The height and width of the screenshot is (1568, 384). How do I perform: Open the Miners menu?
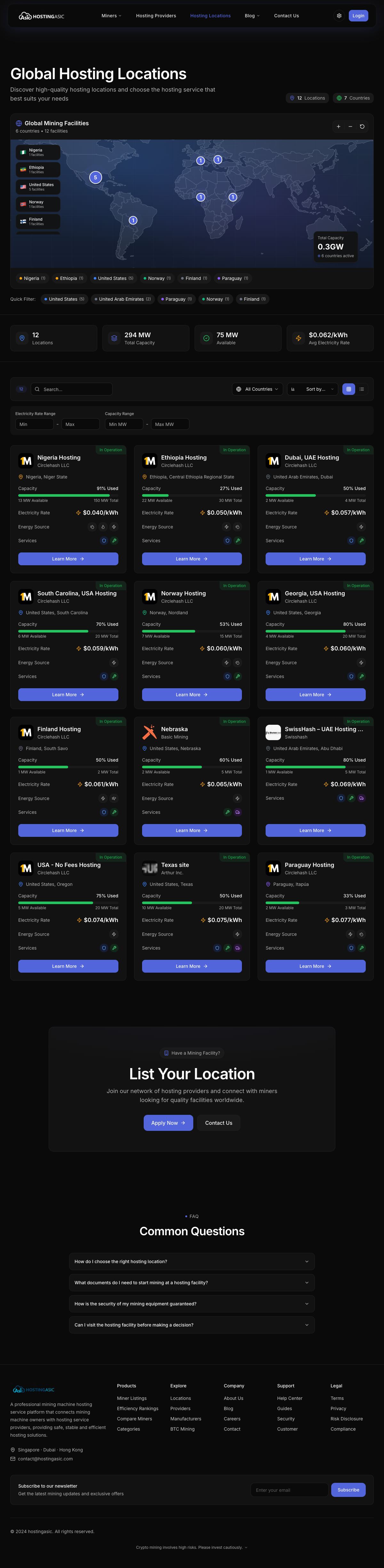(x=111, y=16)
